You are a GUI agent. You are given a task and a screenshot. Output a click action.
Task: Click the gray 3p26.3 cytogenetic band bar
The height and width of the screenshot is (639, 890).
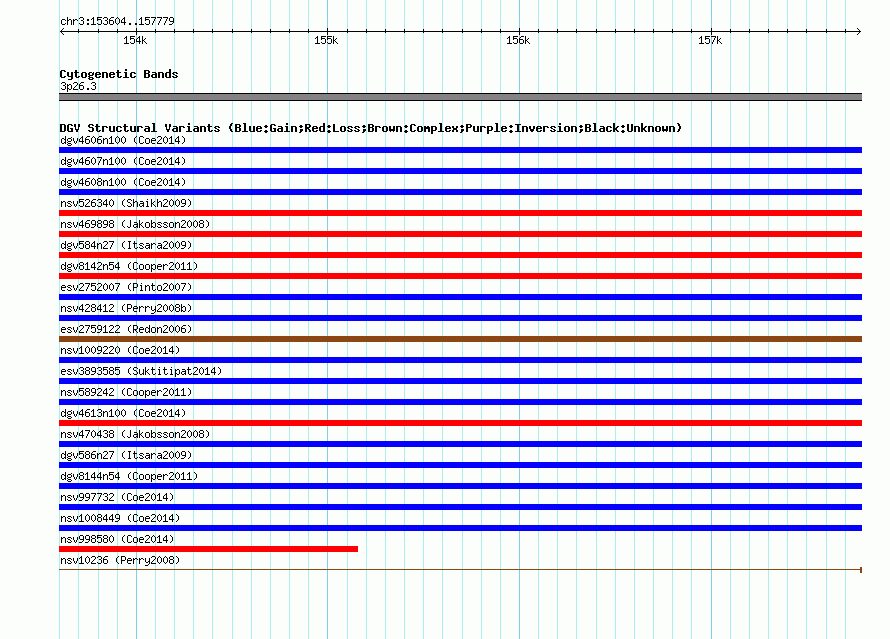pyautogui.click(x=460, y=97)
